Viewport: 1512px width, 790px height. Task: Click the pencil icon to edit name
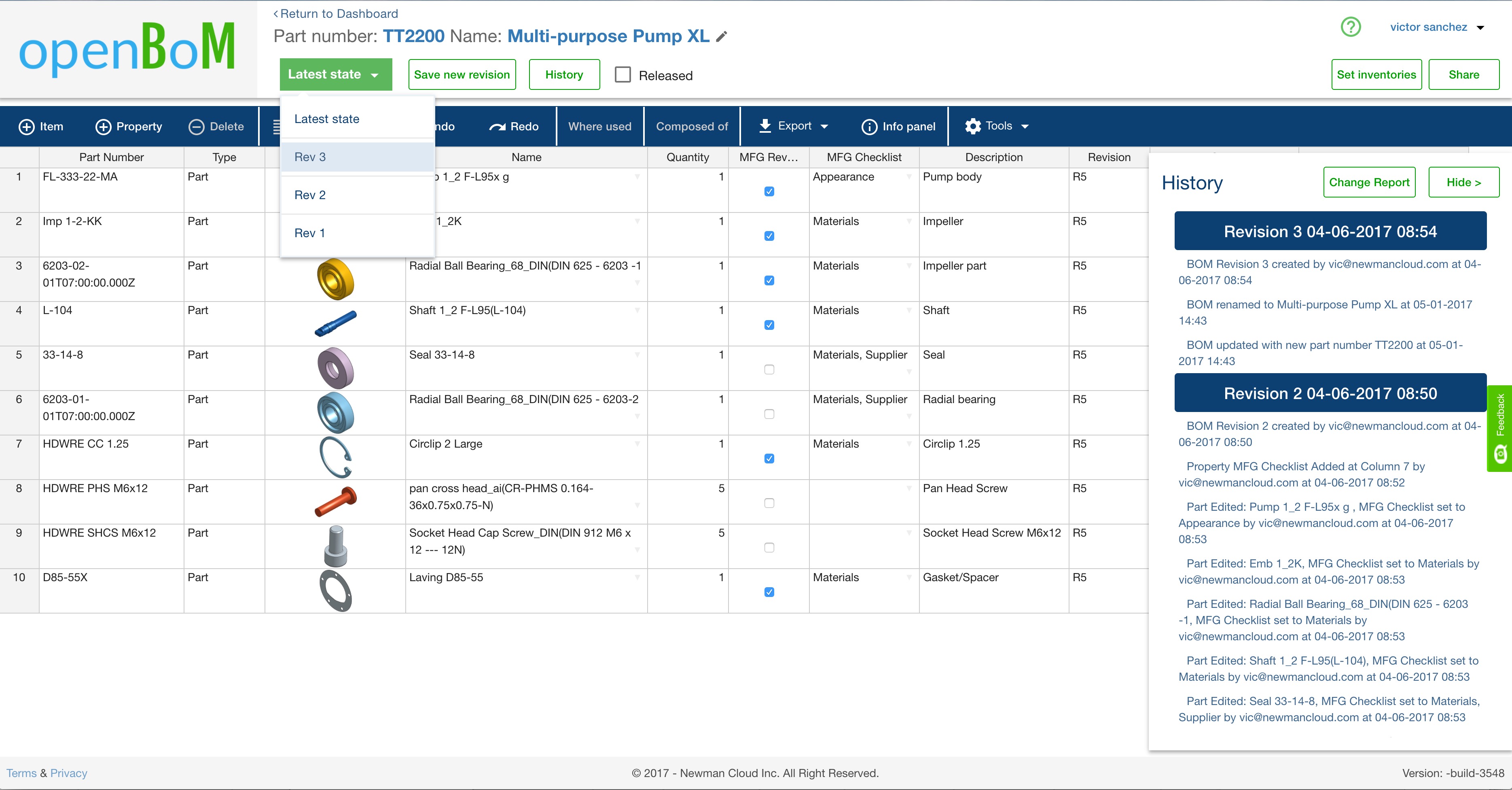pyautogui.click(x=722, y=36)
